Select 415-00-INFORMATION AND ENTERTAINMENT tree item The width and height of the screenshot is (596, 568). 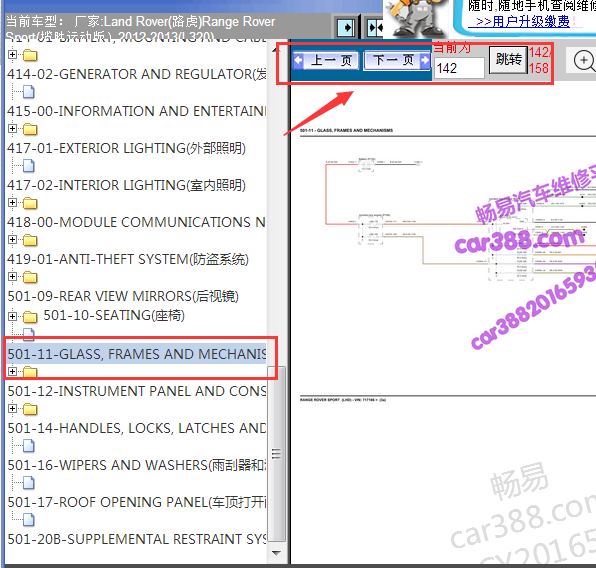(x=136, y=111)
